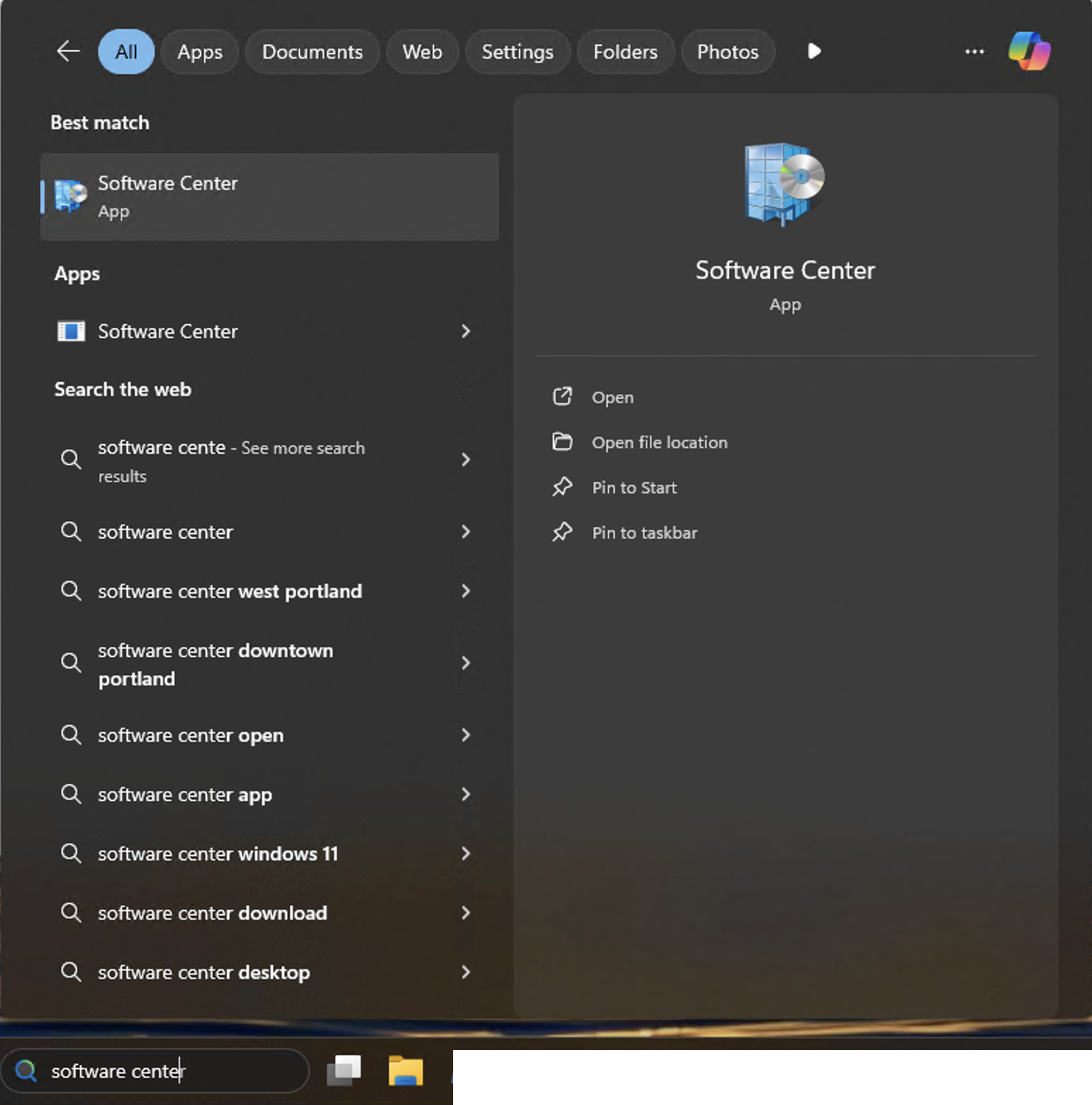Expand 'software center app' chevron
This screenshot has width=1092, height=1105.
[x=466, y=794]
